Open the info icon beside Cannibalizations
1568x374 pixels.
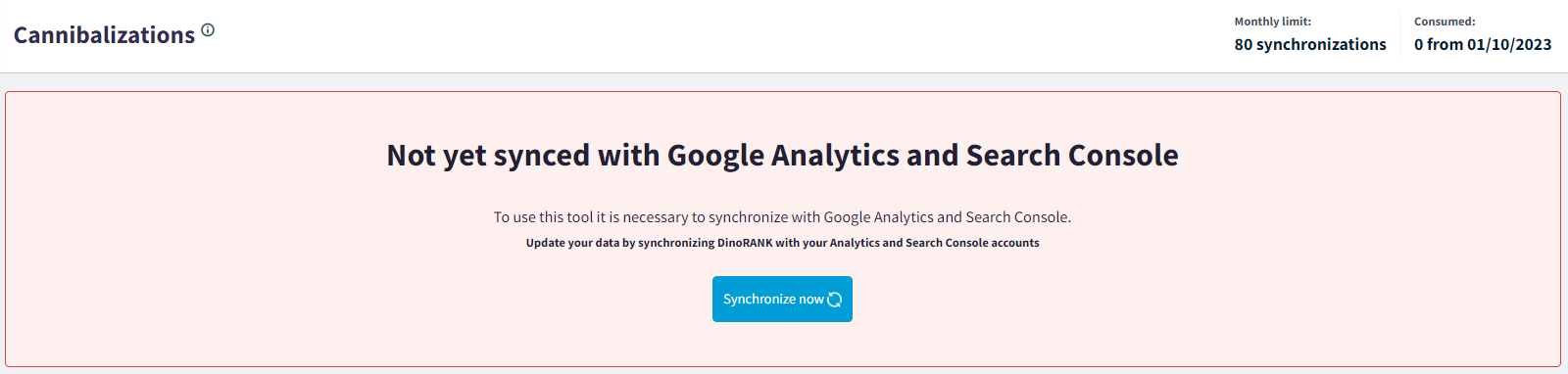(208, 30)
